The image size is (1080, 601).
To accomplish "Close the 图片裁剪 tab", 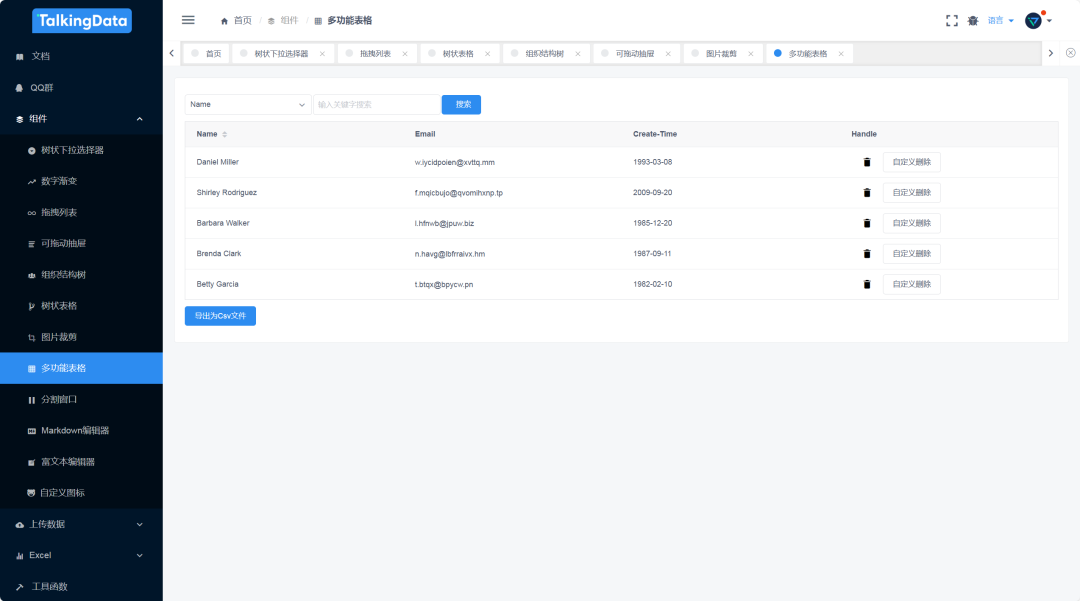I will [x=751, y=54].
